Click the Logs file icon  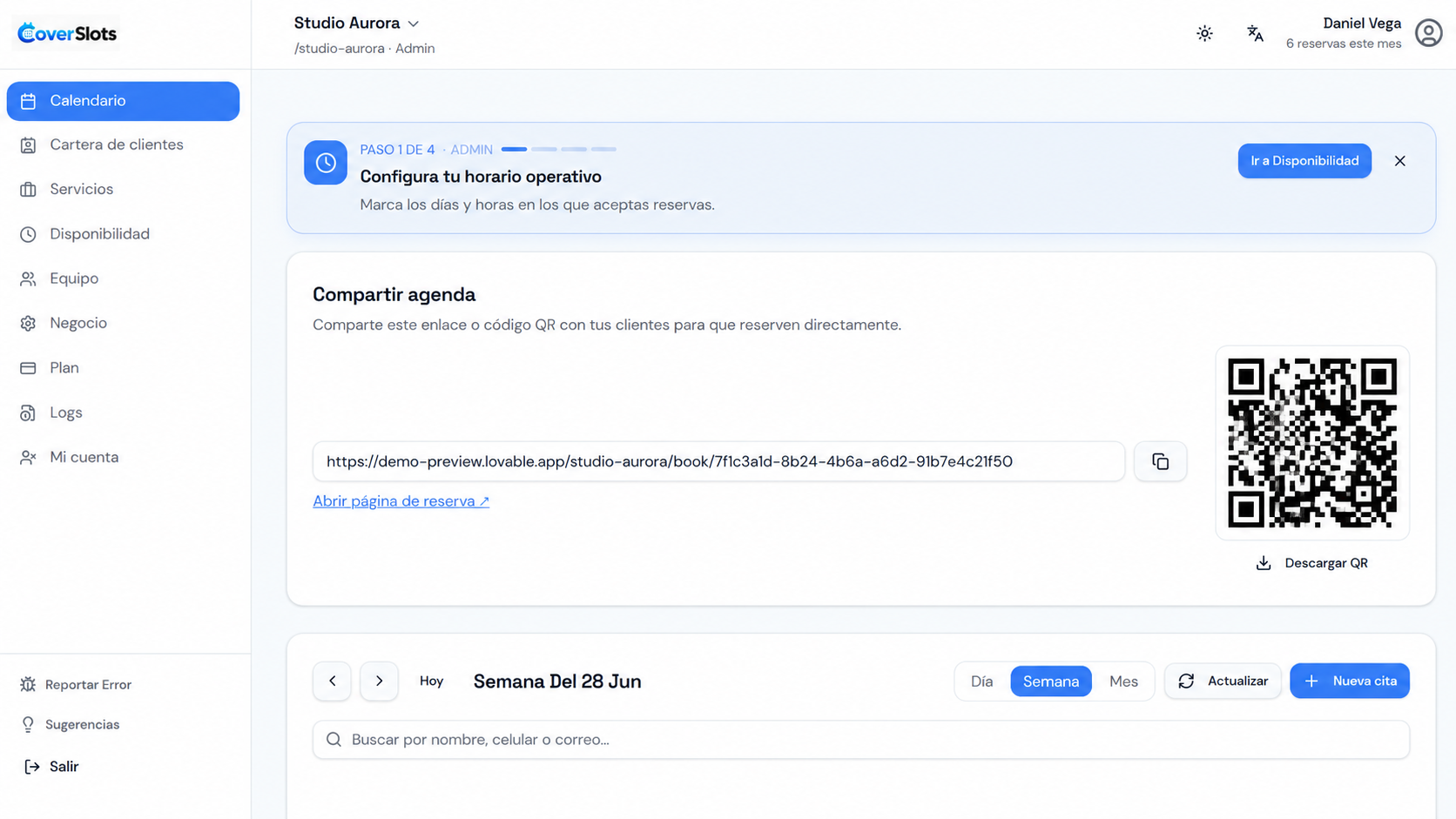click(x=28, y=413)
